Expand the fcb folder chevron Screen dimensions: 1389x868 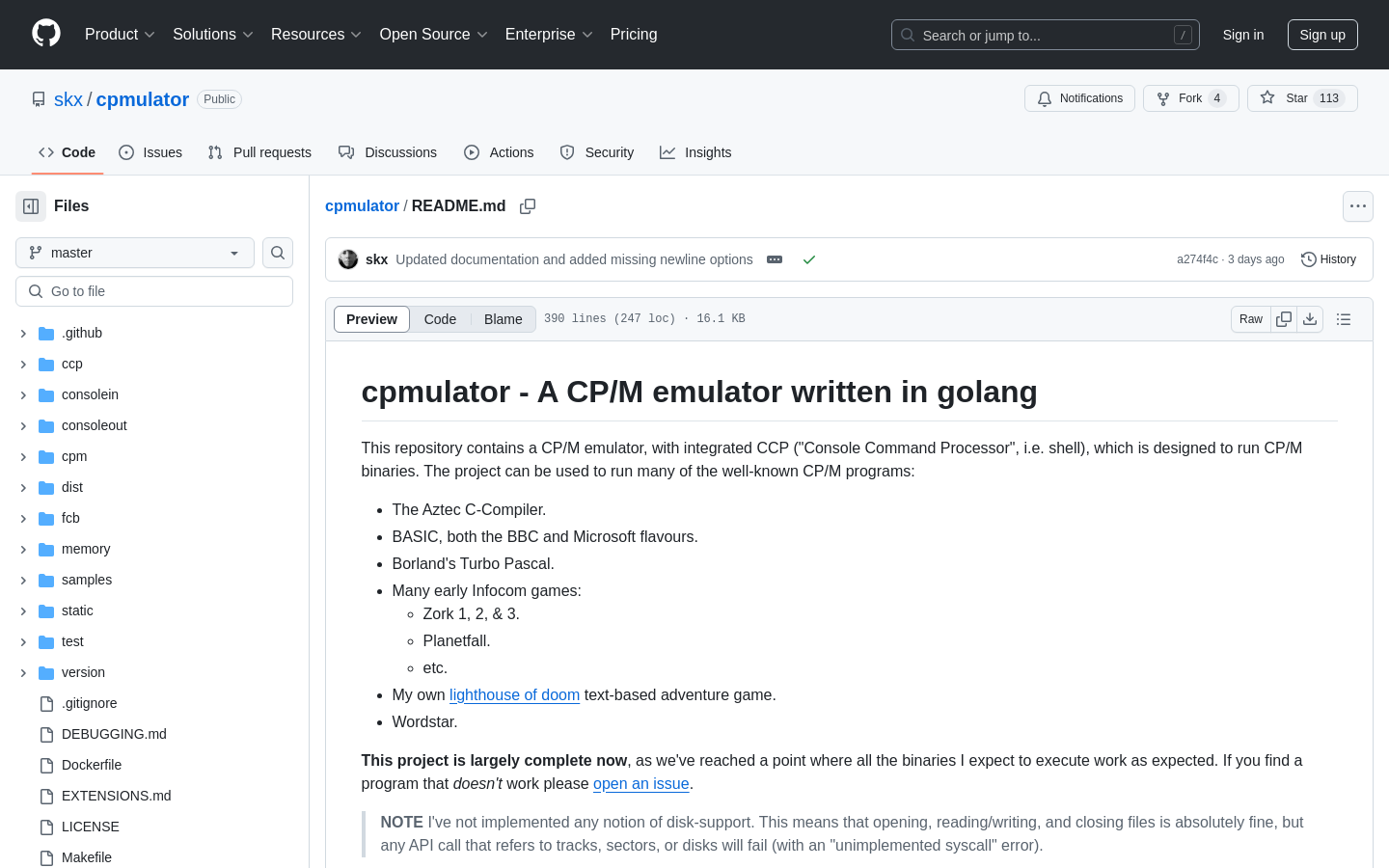coord(23,518)
